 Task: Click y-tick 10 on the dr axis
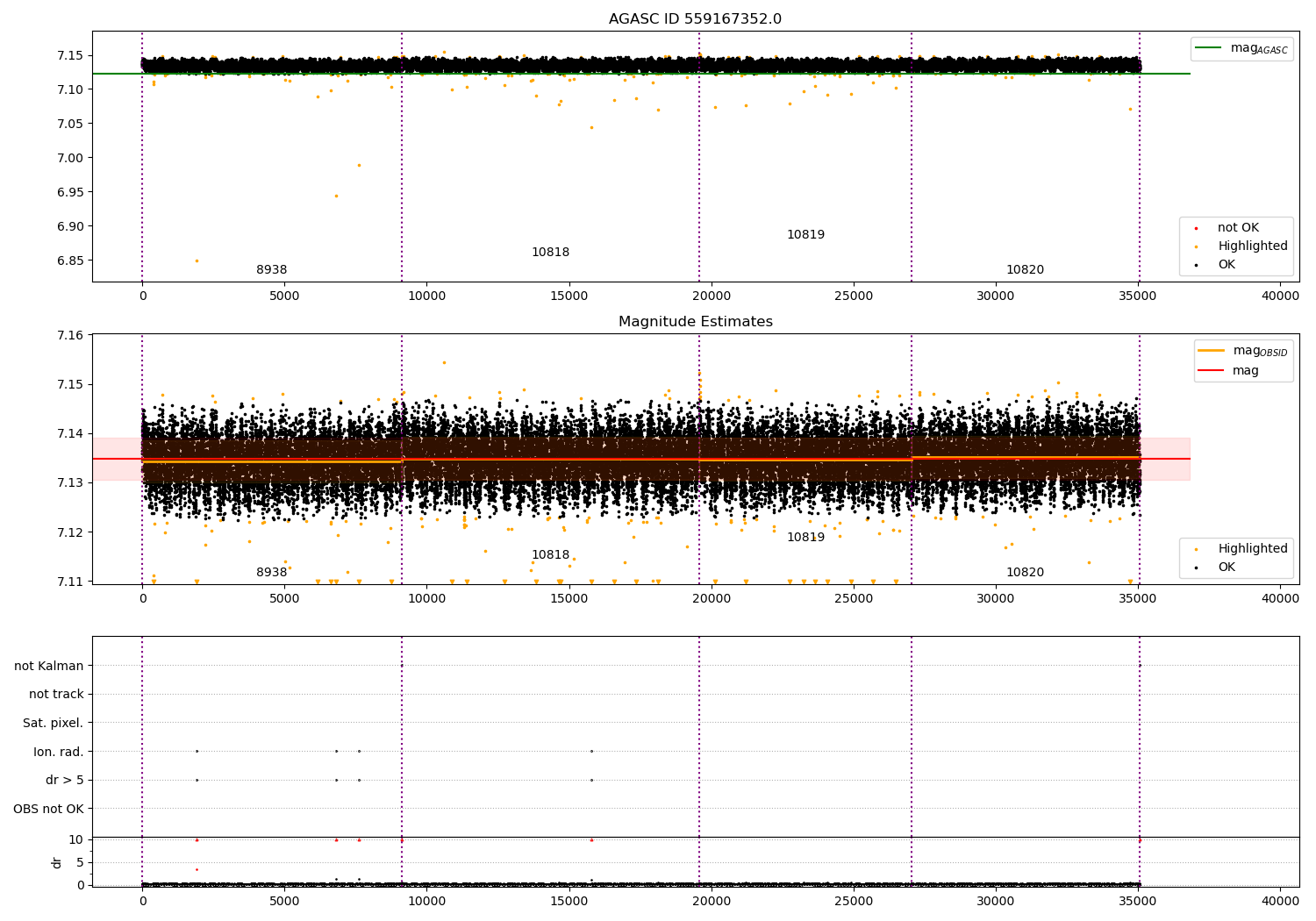[76, 840]
